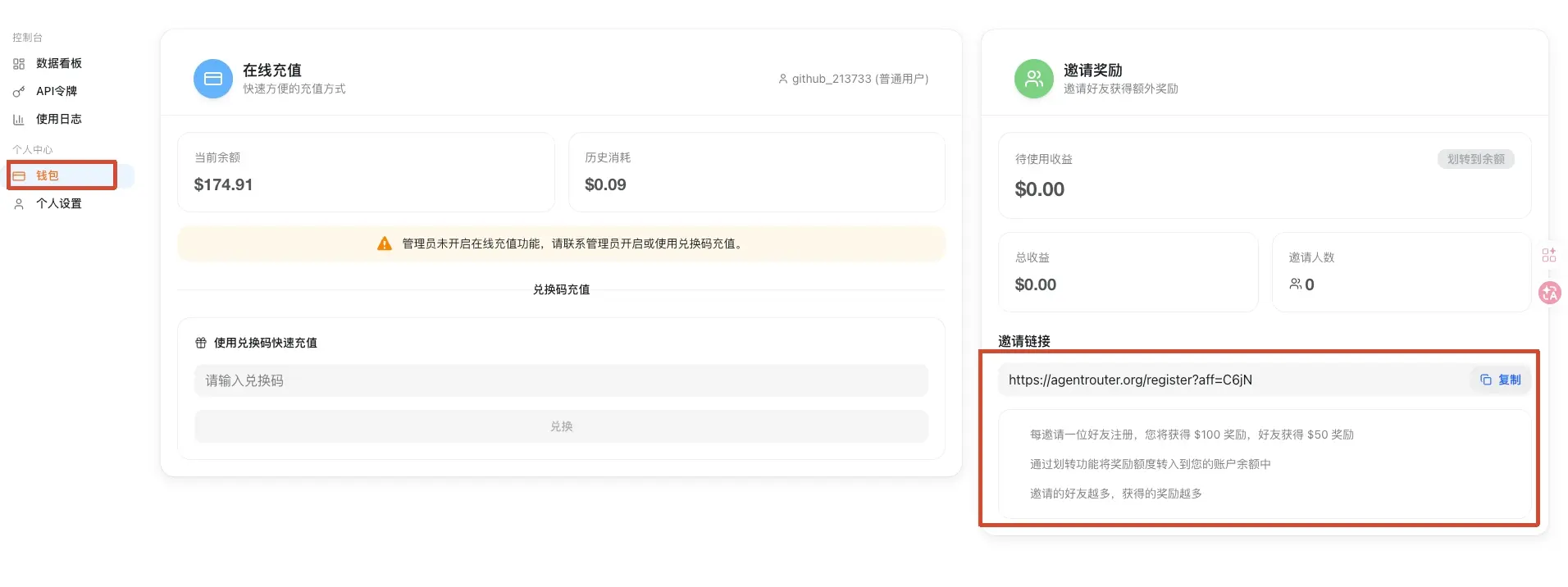This screenshot has width=1568, height=587.
Task: Click the text 邀请的好友越多，获得的奖励越多
Action: pyautogui.click(x=1116, y=494)
